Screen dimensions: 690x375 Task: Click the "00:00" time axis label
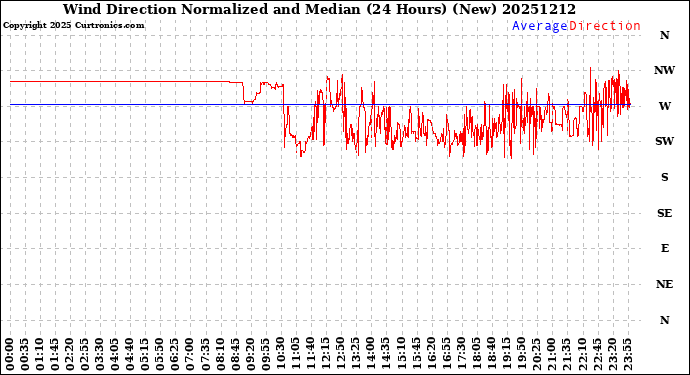click(x=10, y=354)
